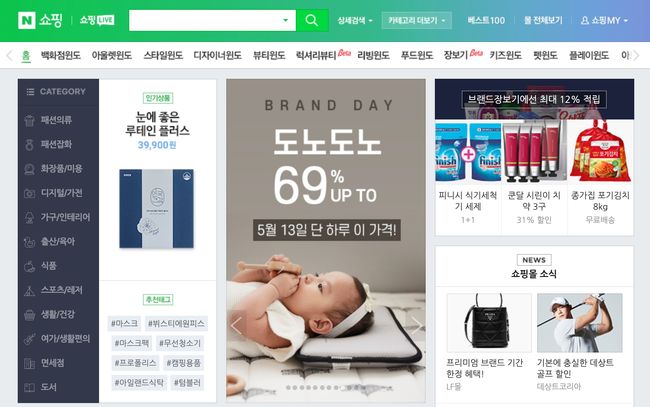Expand the 카테고리 더보기 dropdown
This screenshot has height=407, width=650.
[417, 20]
